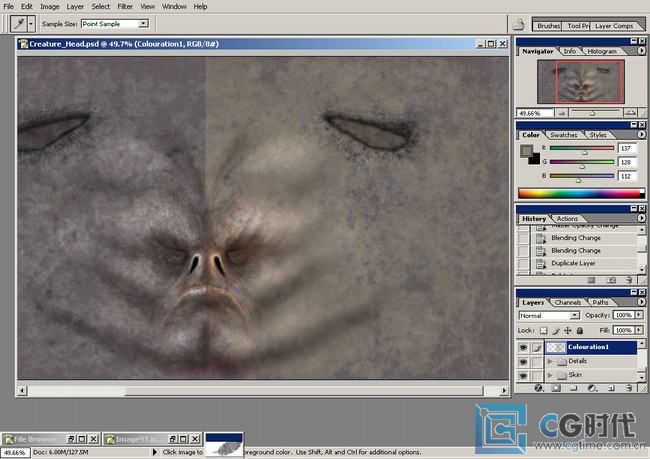Open the Layer menu
650x459 pixels.
point(75,7)
